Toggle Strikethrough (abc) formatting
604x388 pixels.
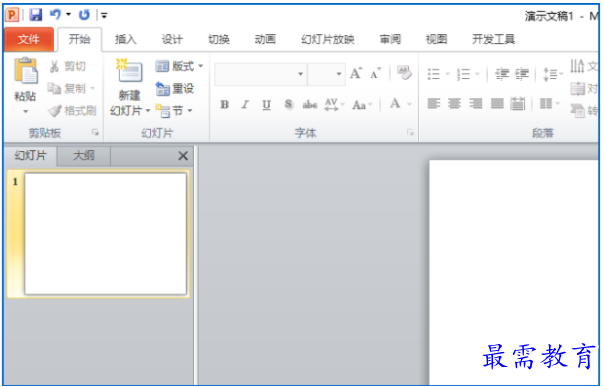coord(310,104)
